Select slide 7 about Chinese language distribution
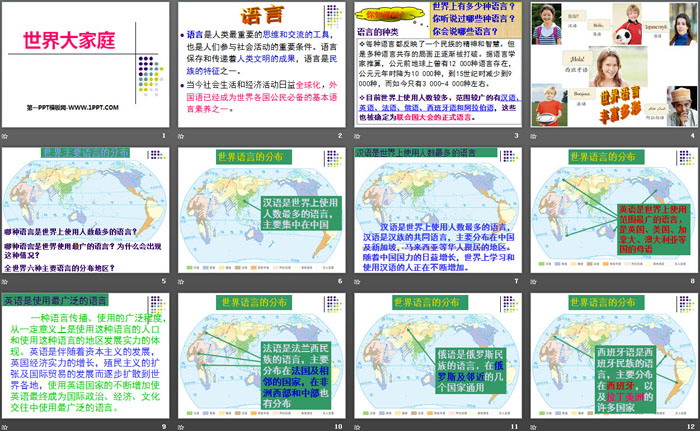Viewport: 700px width, 431px height. (437, 210)
